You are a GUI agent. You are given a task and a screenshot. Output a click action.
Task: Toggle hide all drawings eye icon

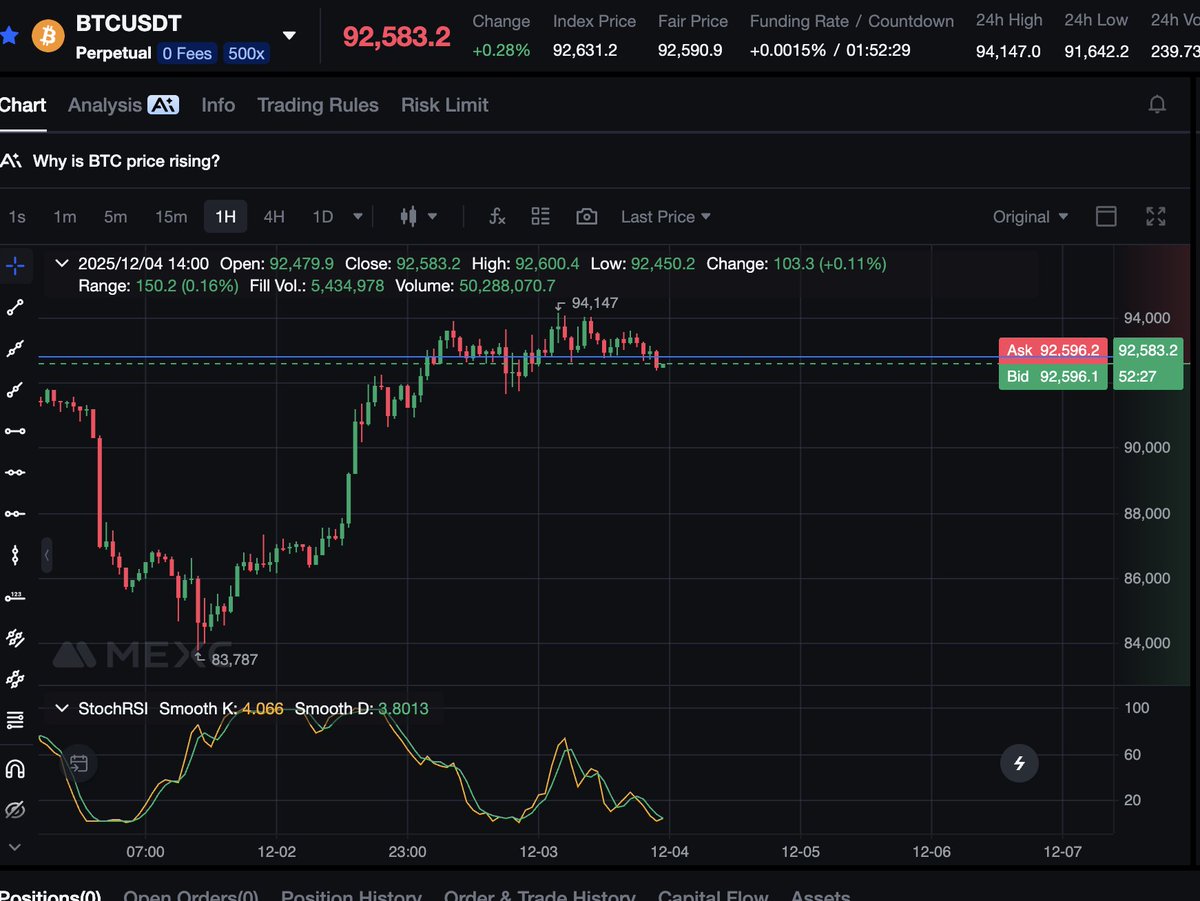[x=15, y=809]
